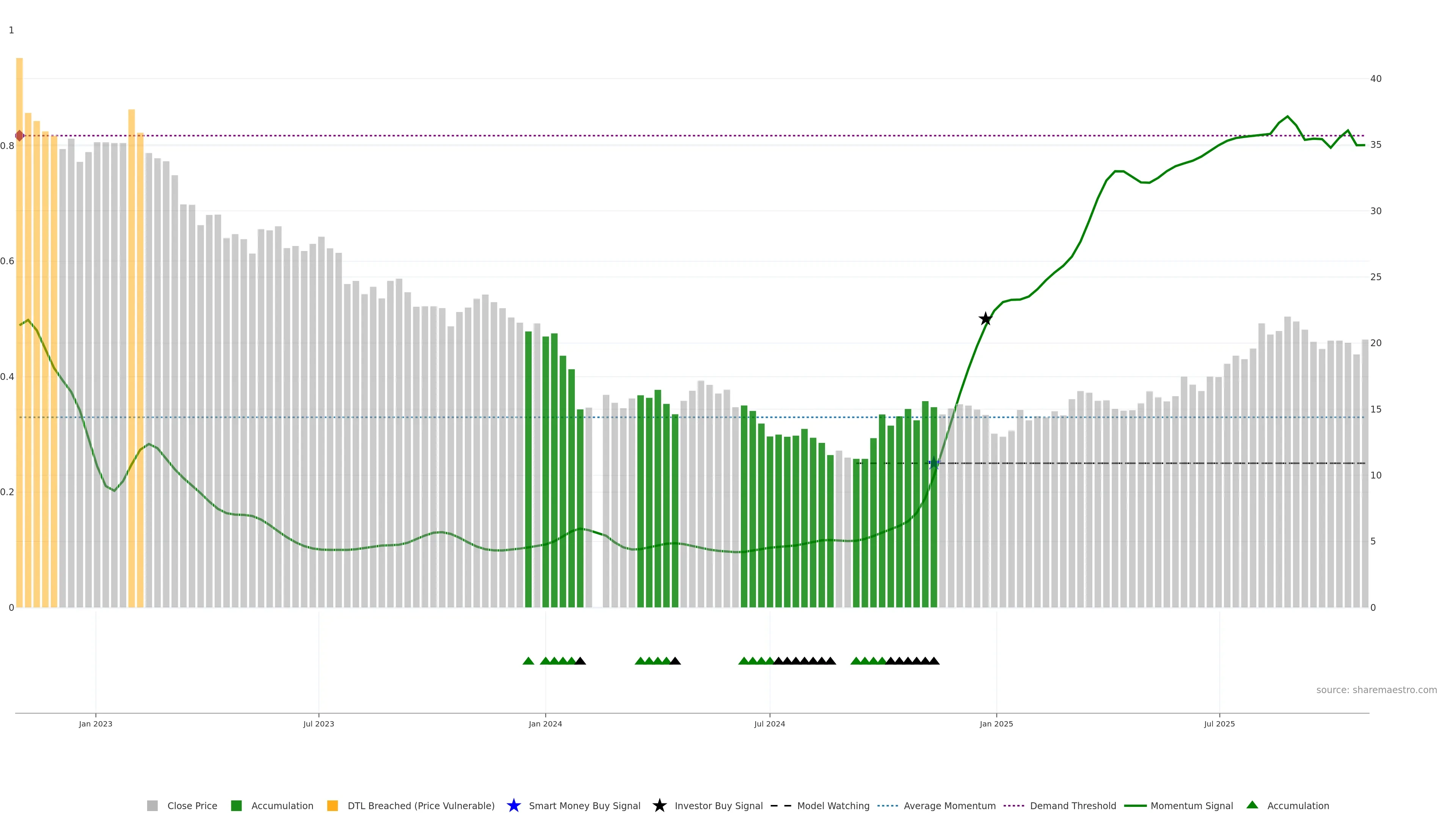Click the Jul 2025 x-axis label
Viewport: 1456px width, 819px height.
pos(1219,724)
